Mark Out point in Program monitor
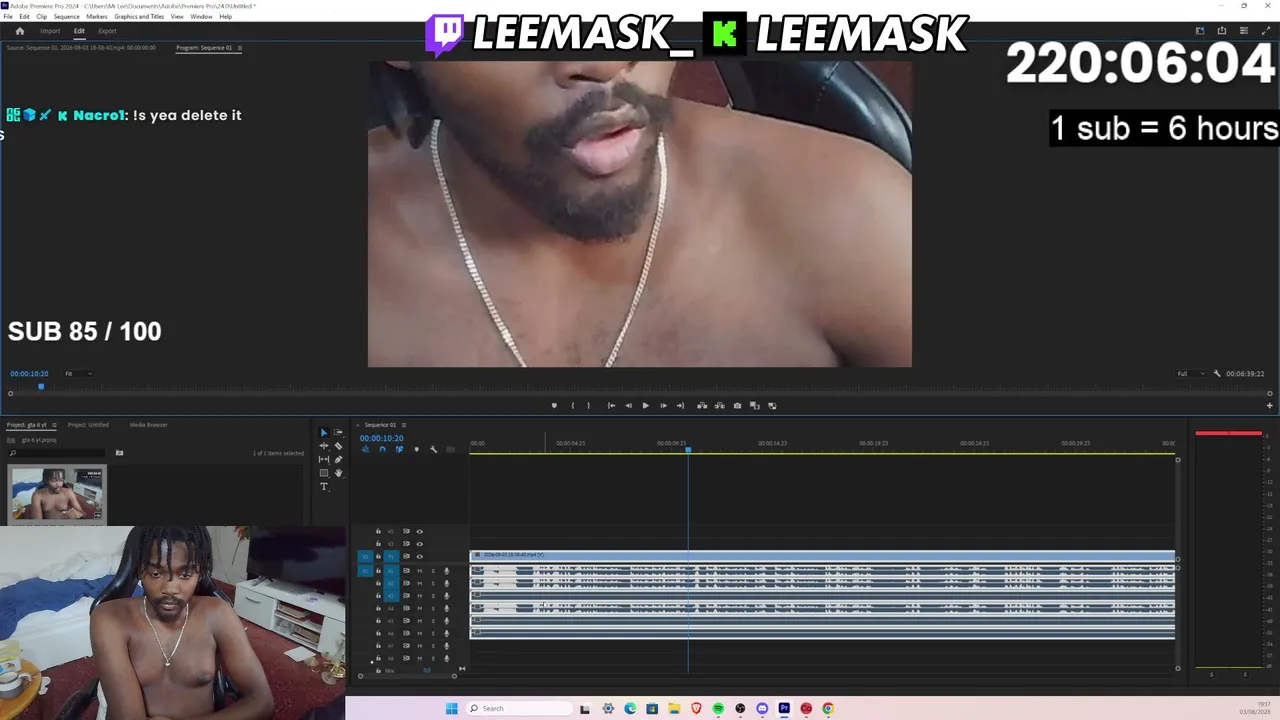Screen dimensions: 1280x720 (588, 406)
